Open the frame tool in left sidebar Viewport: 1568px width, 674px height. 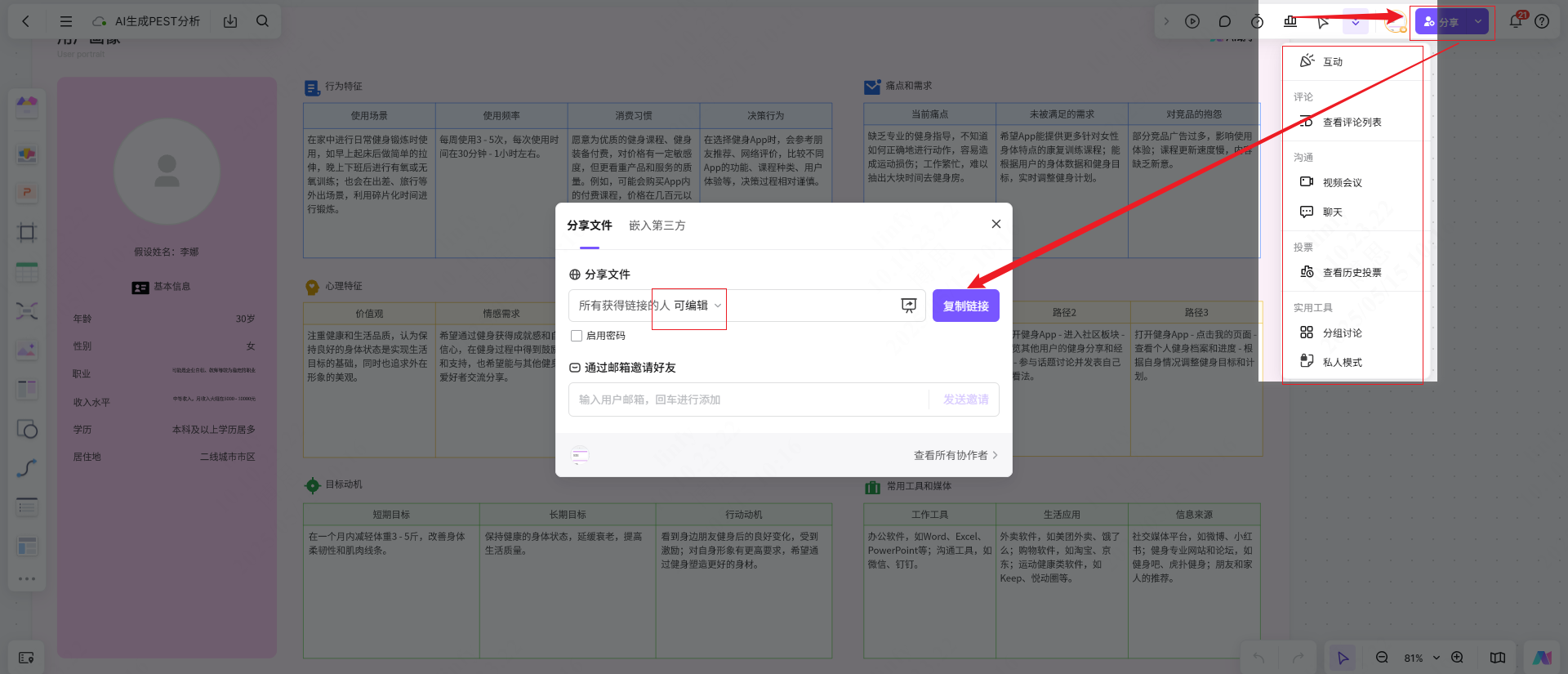coord(27,233)
